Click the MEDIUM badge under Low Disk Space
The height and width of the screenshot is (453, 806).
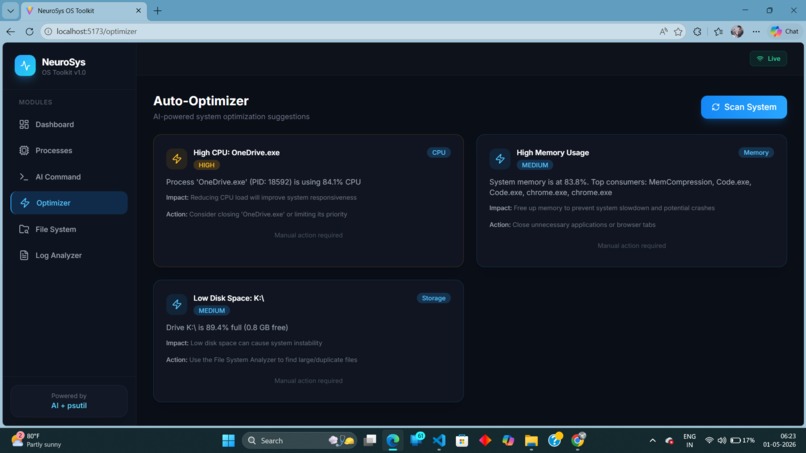pyautogui.click(x=212, y=311)
